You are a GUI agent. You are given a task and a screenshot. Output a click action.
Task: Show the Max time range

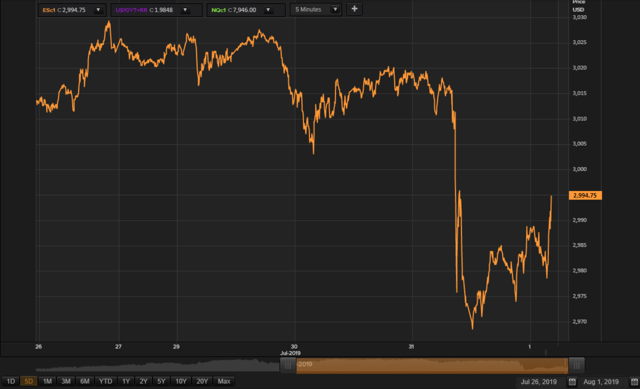click(224, 381)
